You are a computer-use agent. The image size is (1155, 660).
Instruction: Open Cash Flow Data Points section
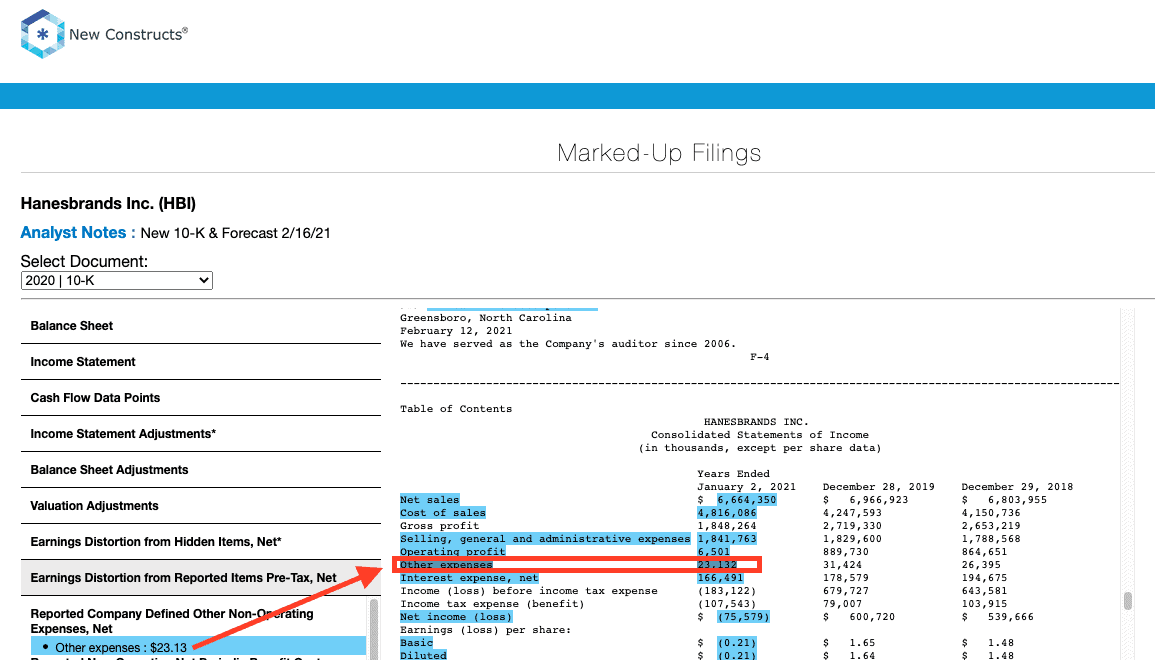click(x=200, y=398)
